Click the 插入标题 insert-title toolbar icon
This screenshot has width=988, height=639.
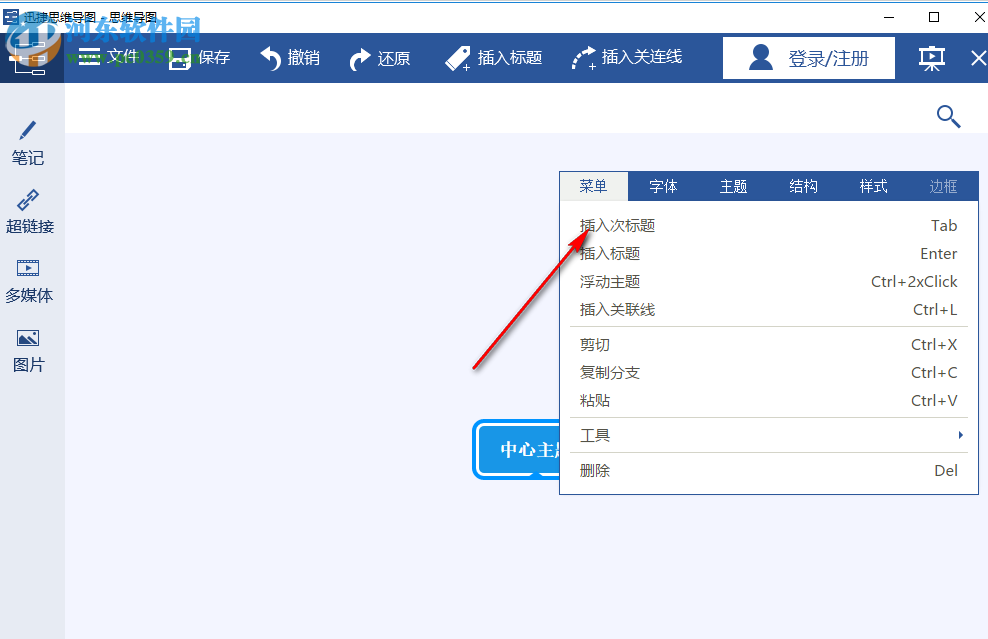pos(493,57)
